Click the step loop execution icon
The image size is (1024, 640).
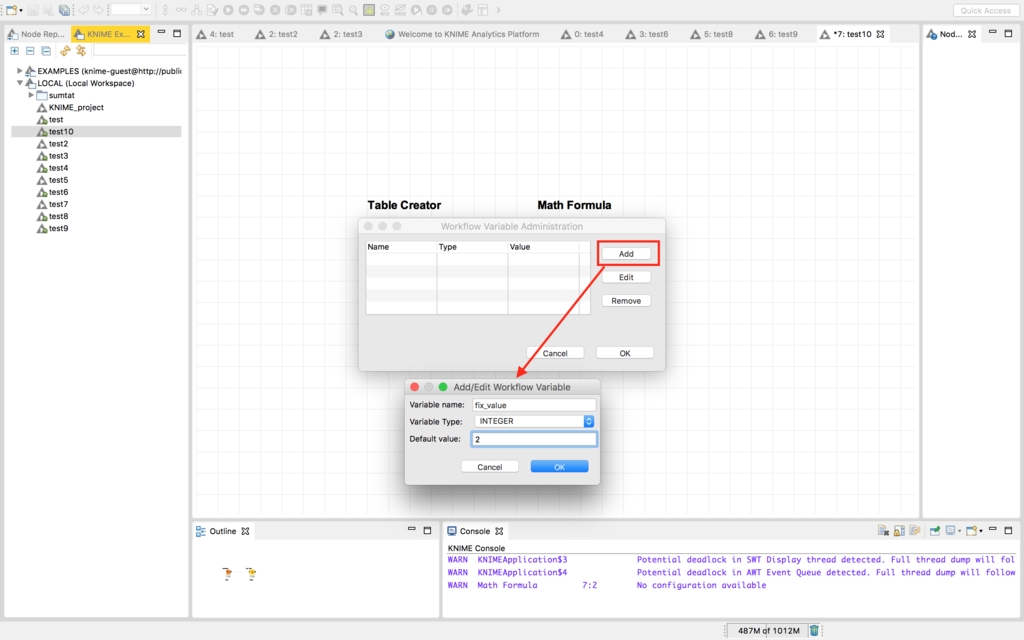click(447, 10)
